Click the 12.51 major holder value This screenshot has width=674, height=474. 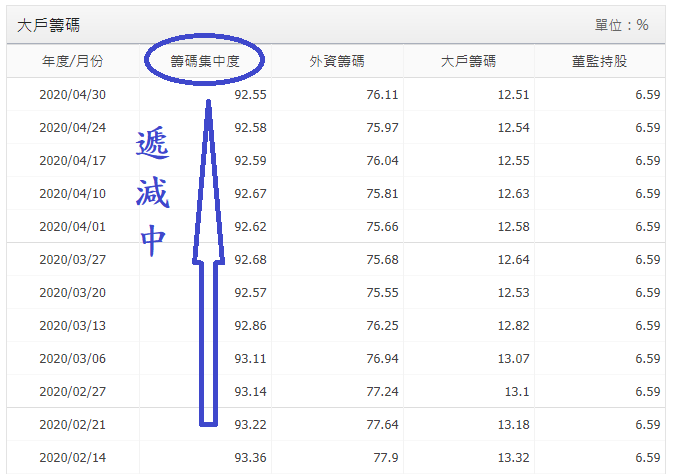tap(513, 95)
